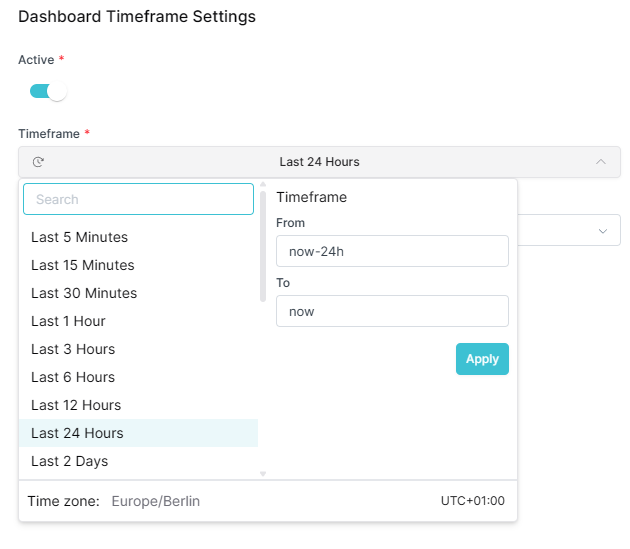The width and height of the screenshot is (630, 549).
Task: Choose Last 6 Hours timeframe
Action: [73, 377]
